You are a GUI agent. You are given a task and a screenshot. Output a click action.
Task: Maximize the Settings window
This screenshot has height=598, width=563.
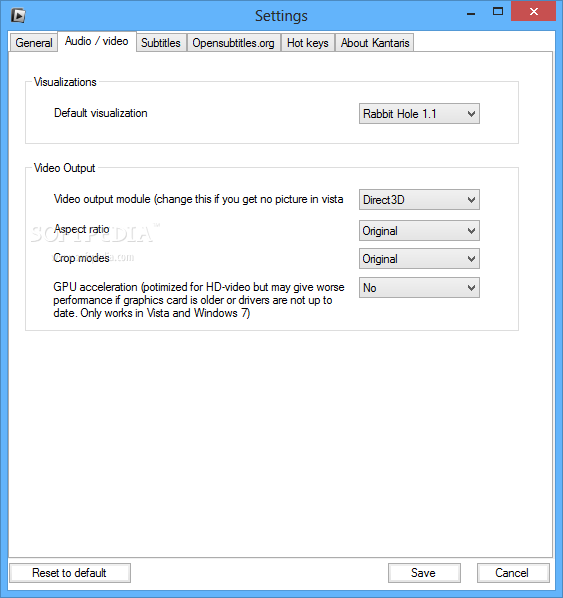(x=498, y=12)
